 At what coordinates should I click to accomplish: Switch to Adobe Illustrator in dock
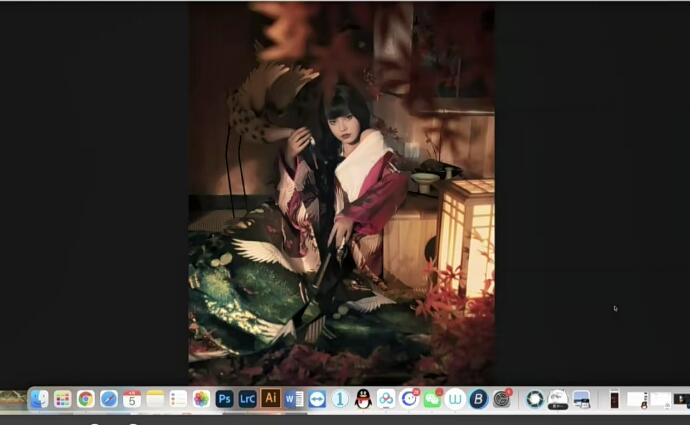coord(270,399)
